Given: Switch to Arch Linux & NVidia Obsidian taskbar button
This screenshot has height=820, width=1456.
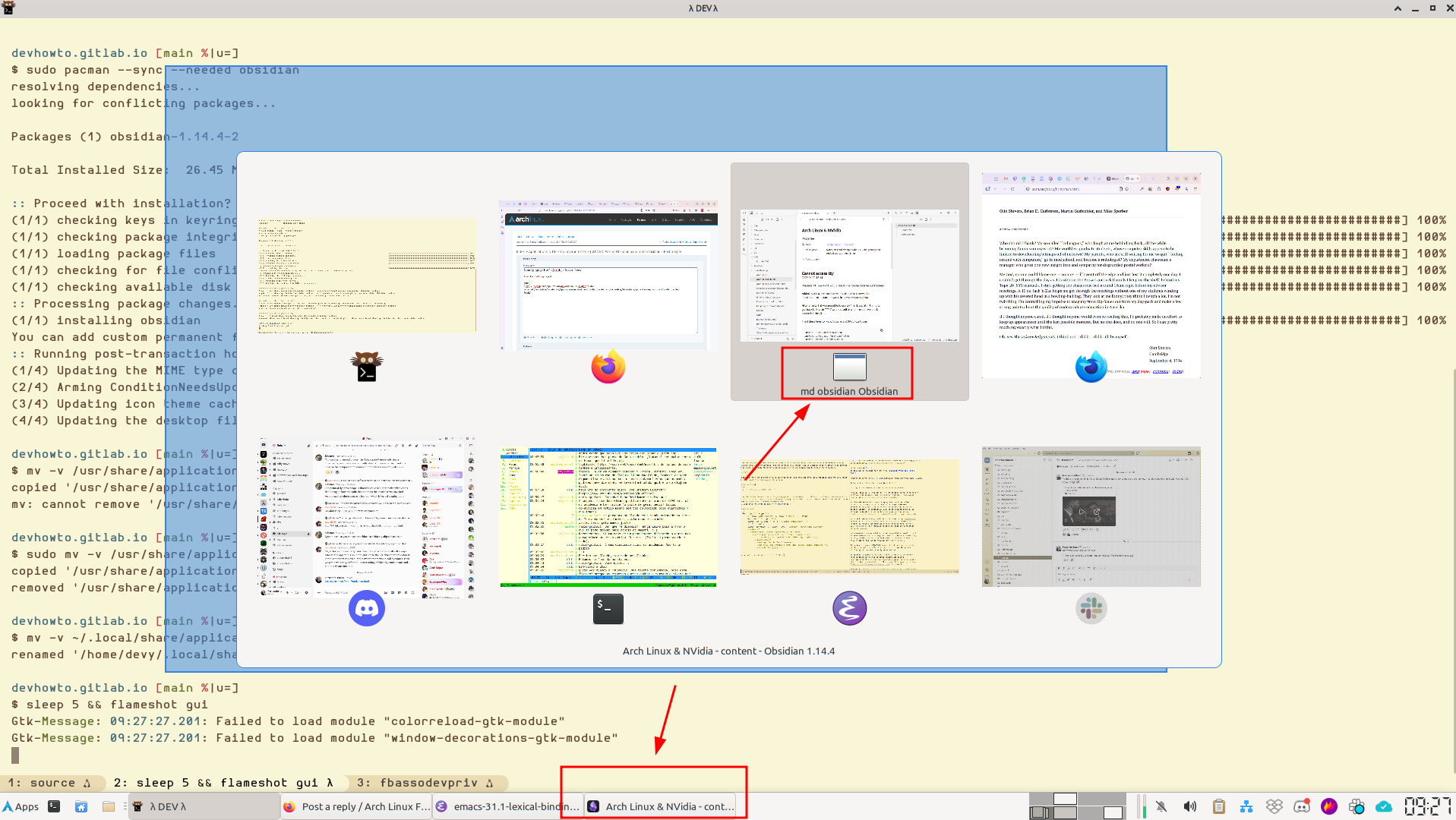Looking at the screenshot, I should click(x=659, y=806).
